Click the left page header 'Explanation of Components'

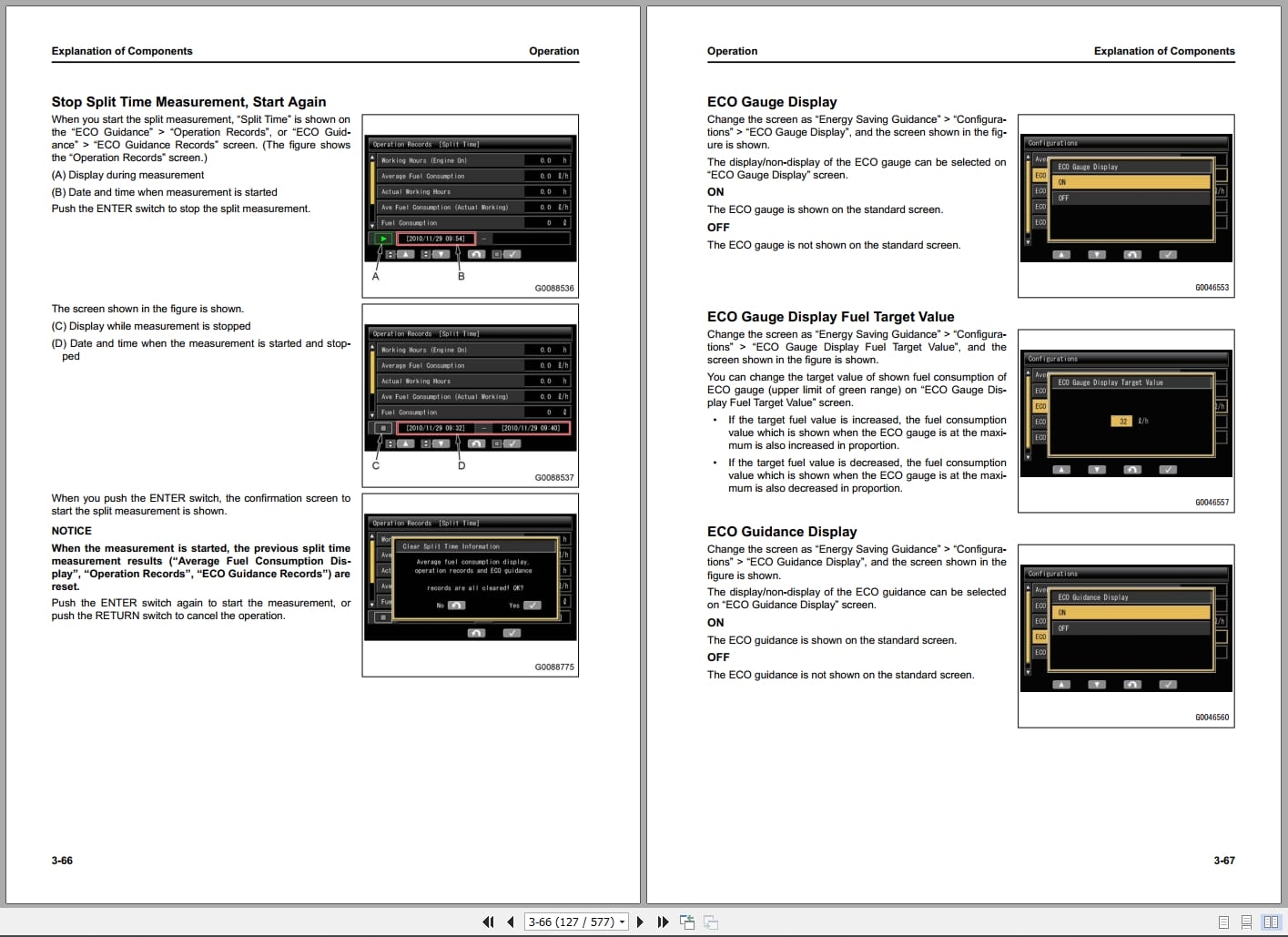(122, 51)
